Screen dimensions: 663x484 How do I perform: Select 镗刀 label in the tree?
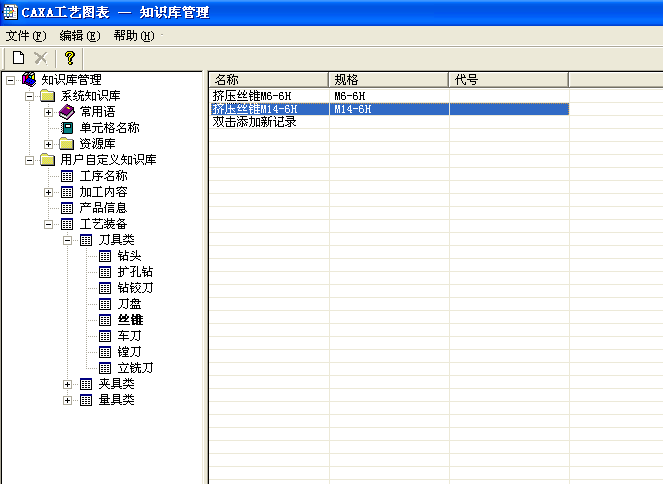pyautogui.click(x=129, y=352)
